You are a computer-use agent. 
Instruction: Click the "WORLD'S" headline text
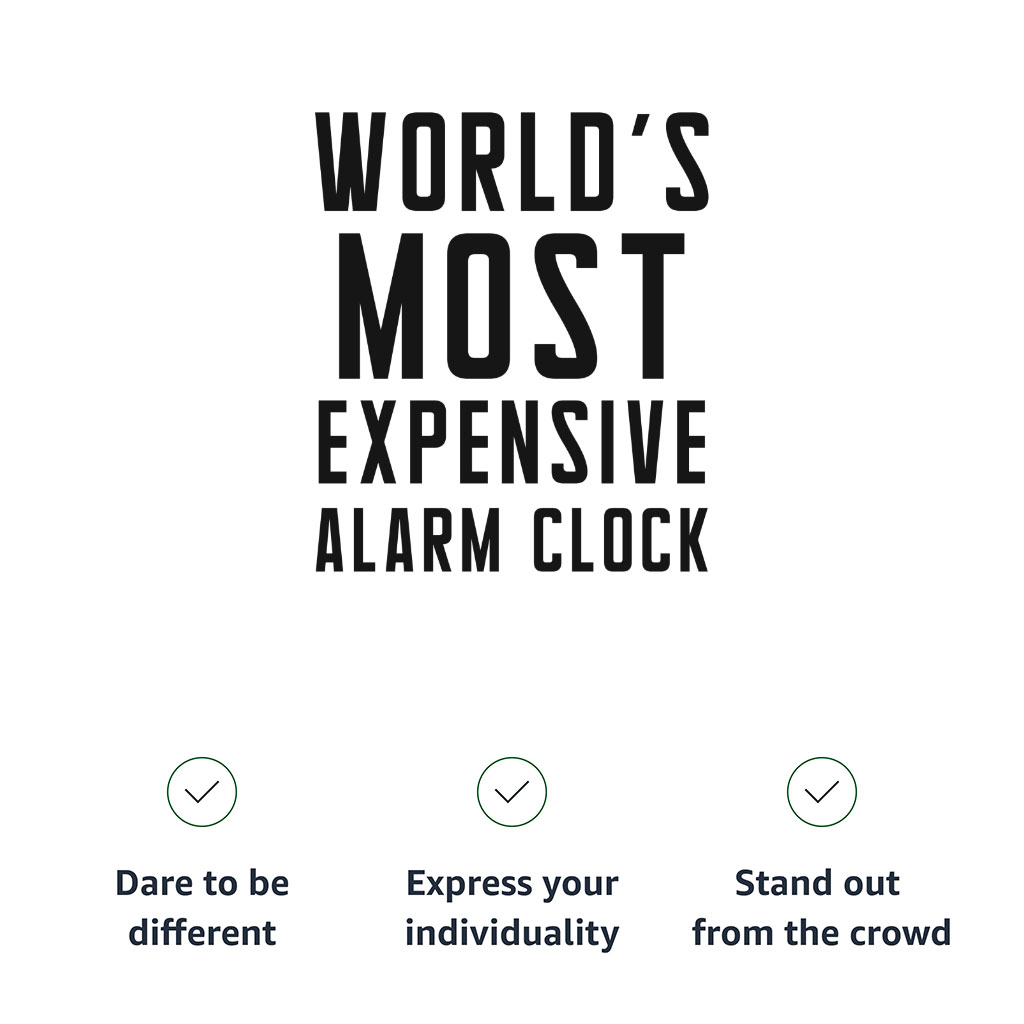[x=512, y=162]
